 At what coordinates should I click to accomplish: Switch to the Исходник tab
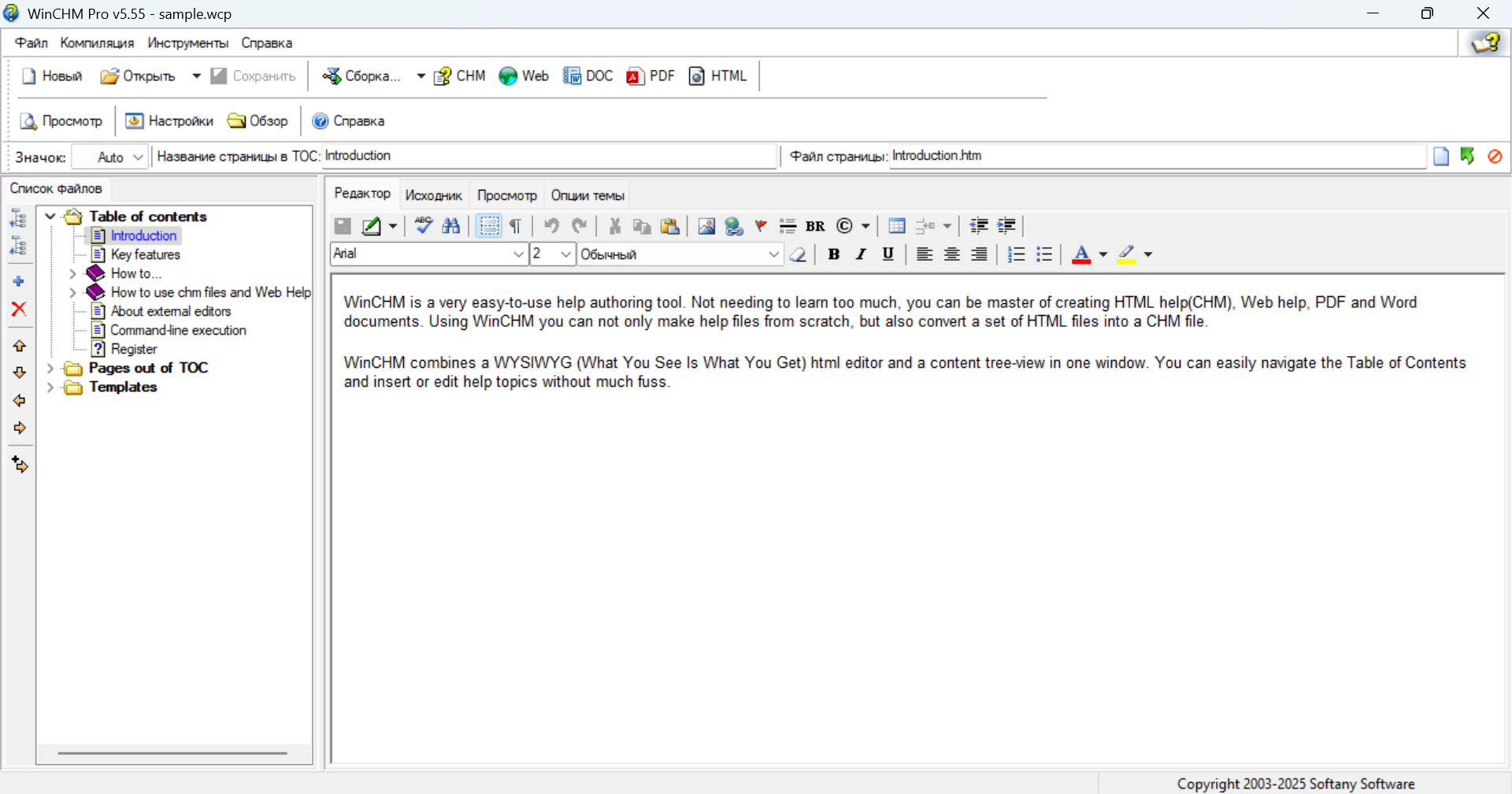click(x=433, y=195)
